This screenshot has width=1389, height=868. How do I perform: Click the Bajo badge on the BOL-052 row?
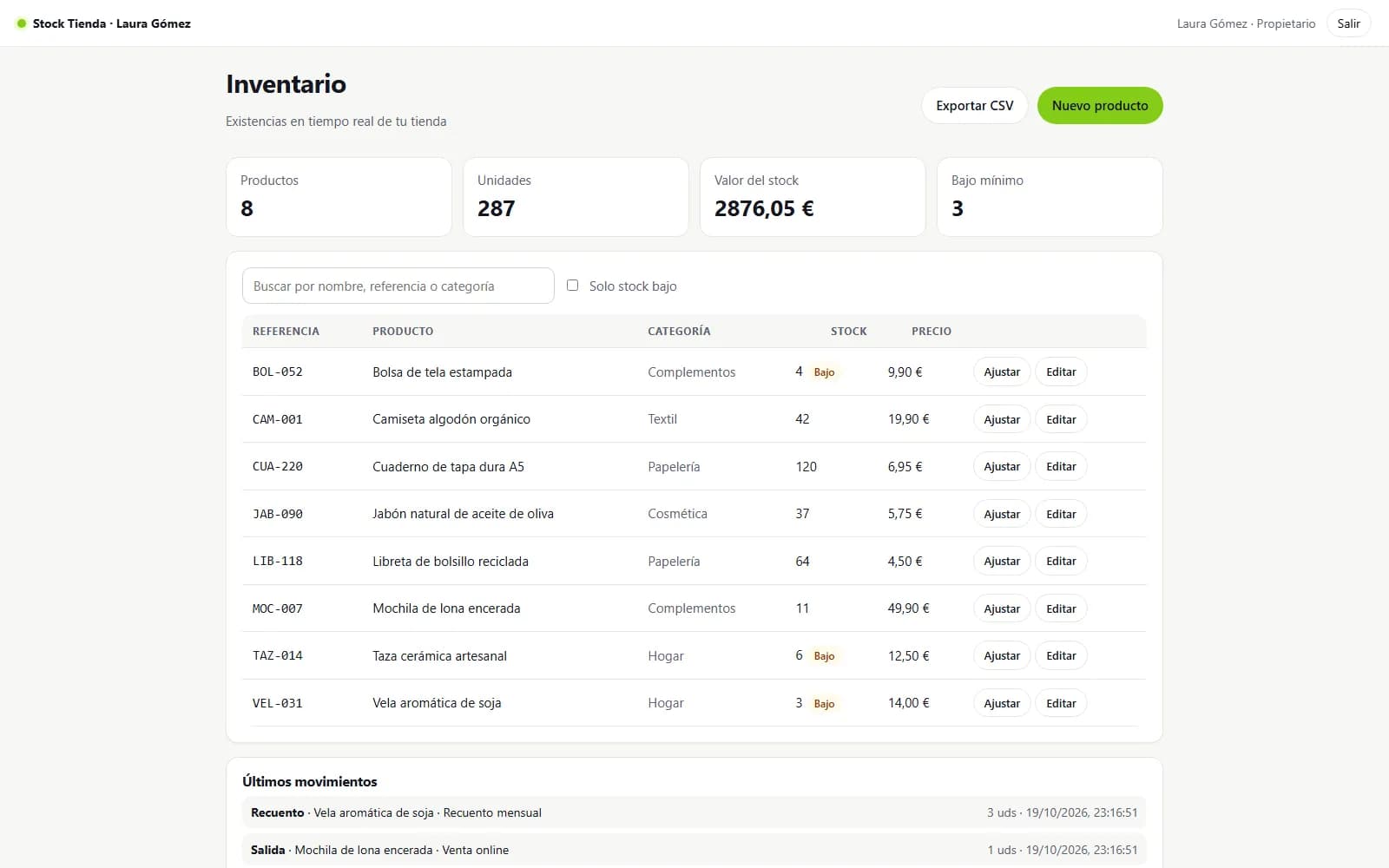pos(824,372)
